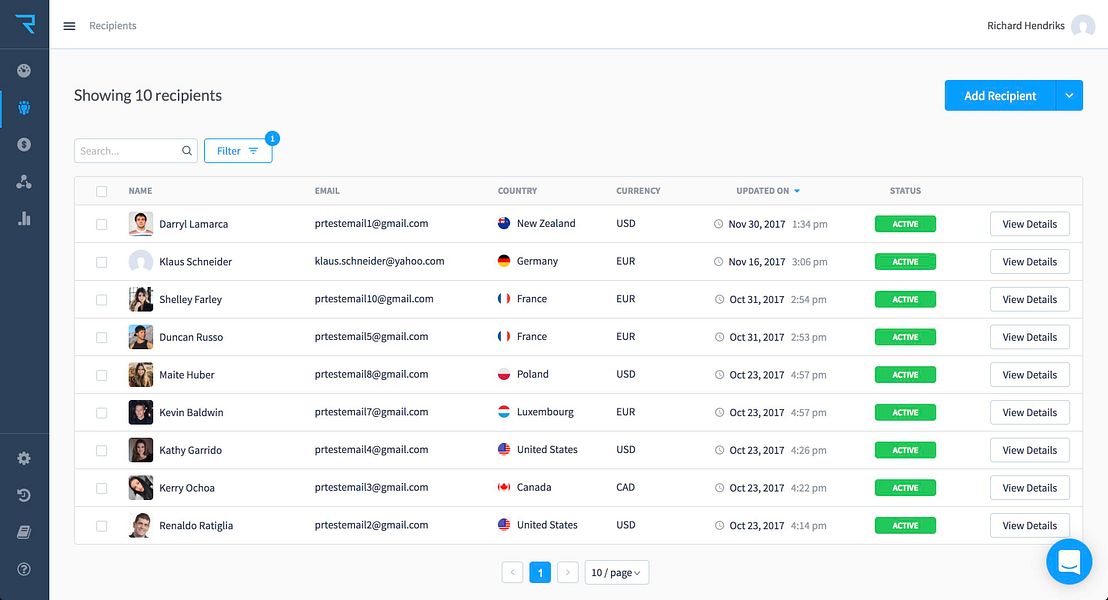This screenshot has height=600, width=1108.
Task: Open the payments dollar icon in sidebar
Action: [24, 145]
